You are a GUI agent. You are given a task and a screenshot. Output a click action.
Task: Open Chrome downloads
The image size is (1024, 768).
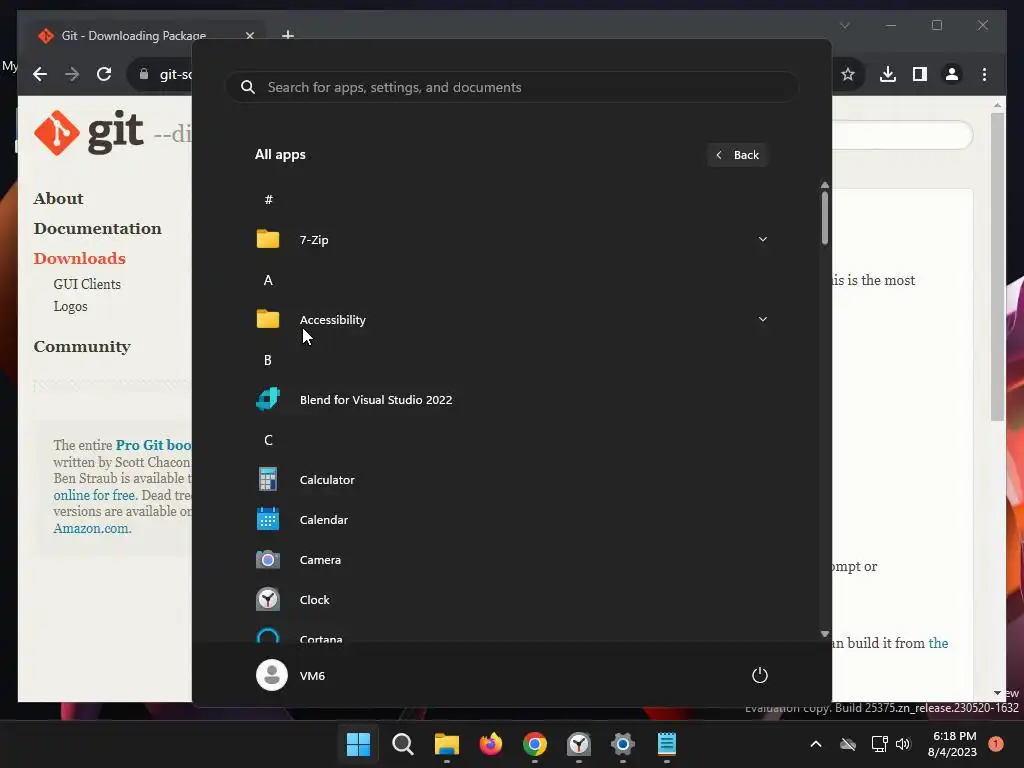tap(888, 74)
